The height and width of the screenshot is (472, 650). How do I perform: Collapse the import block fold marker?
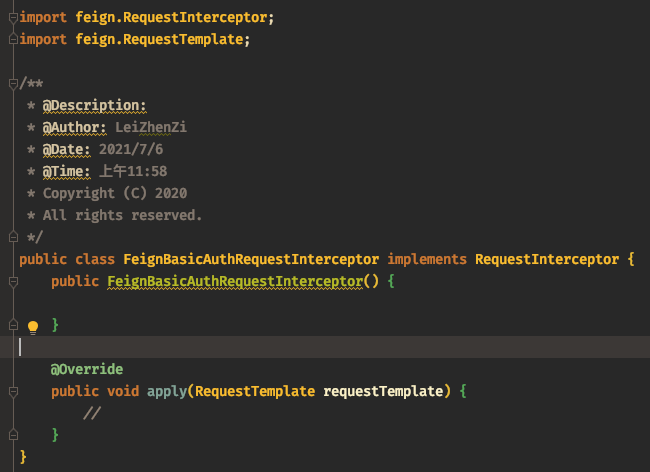[x=13, y=17]
